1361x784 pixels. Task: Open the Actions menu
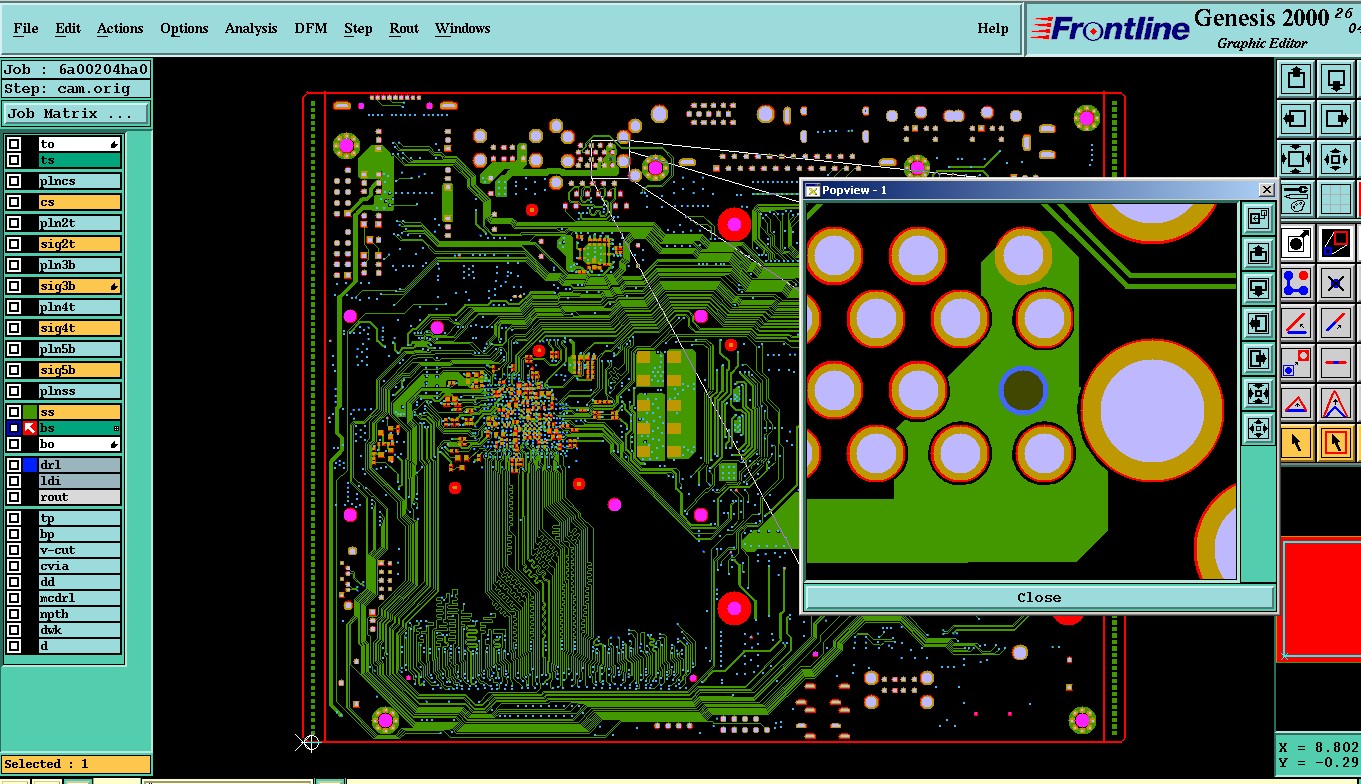click(x=120, y=28)
